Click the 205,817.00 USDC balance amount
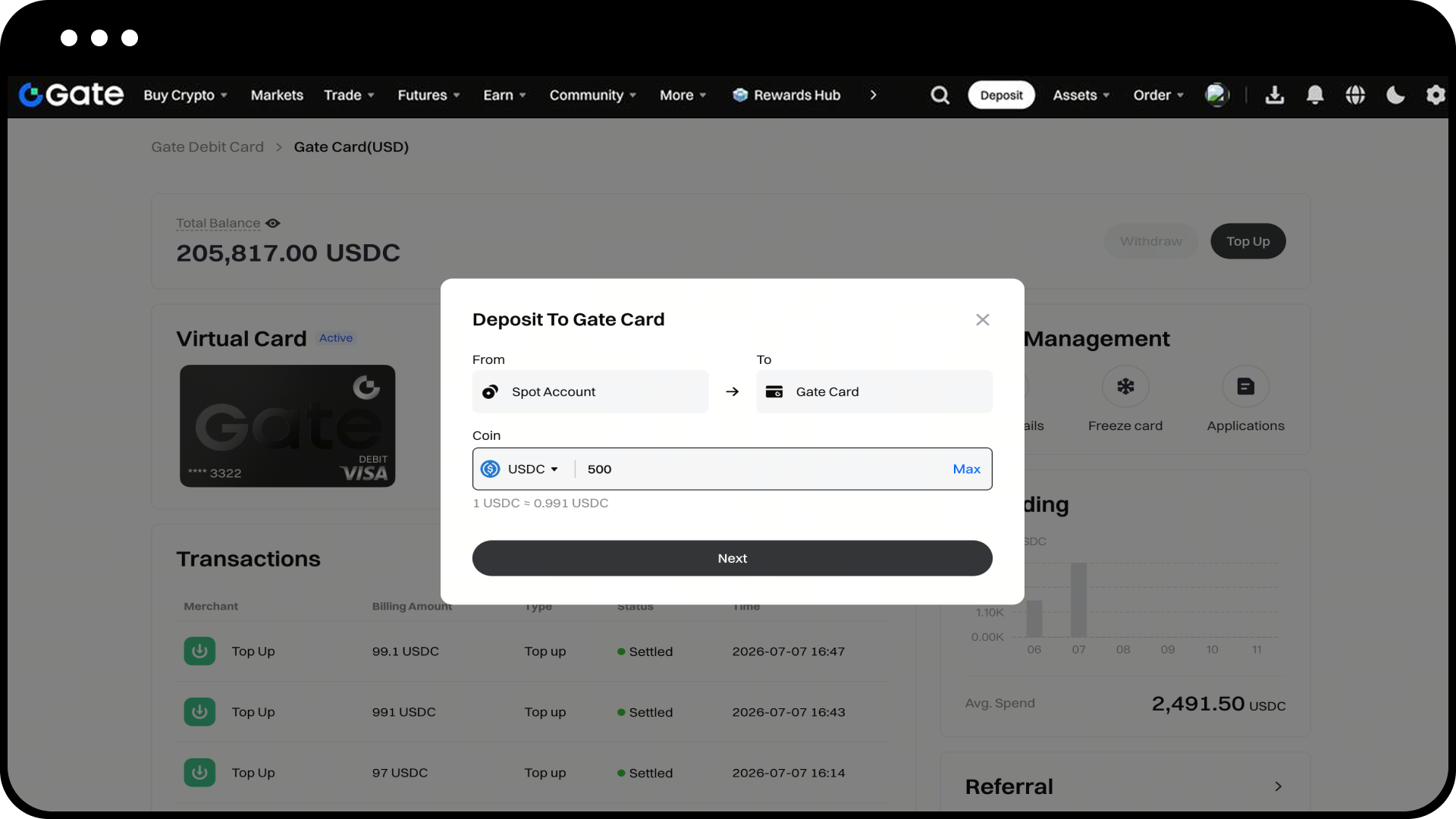This screenshot has width=1456, height=819. [x=288, y=253]
